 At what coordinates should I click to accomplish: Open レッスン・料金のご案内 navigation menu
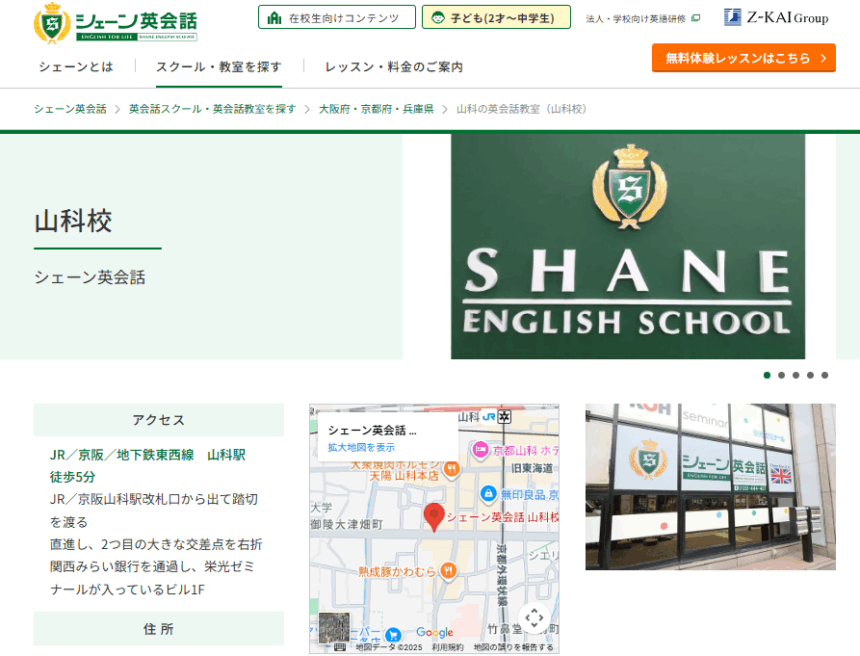coord(394,67)
